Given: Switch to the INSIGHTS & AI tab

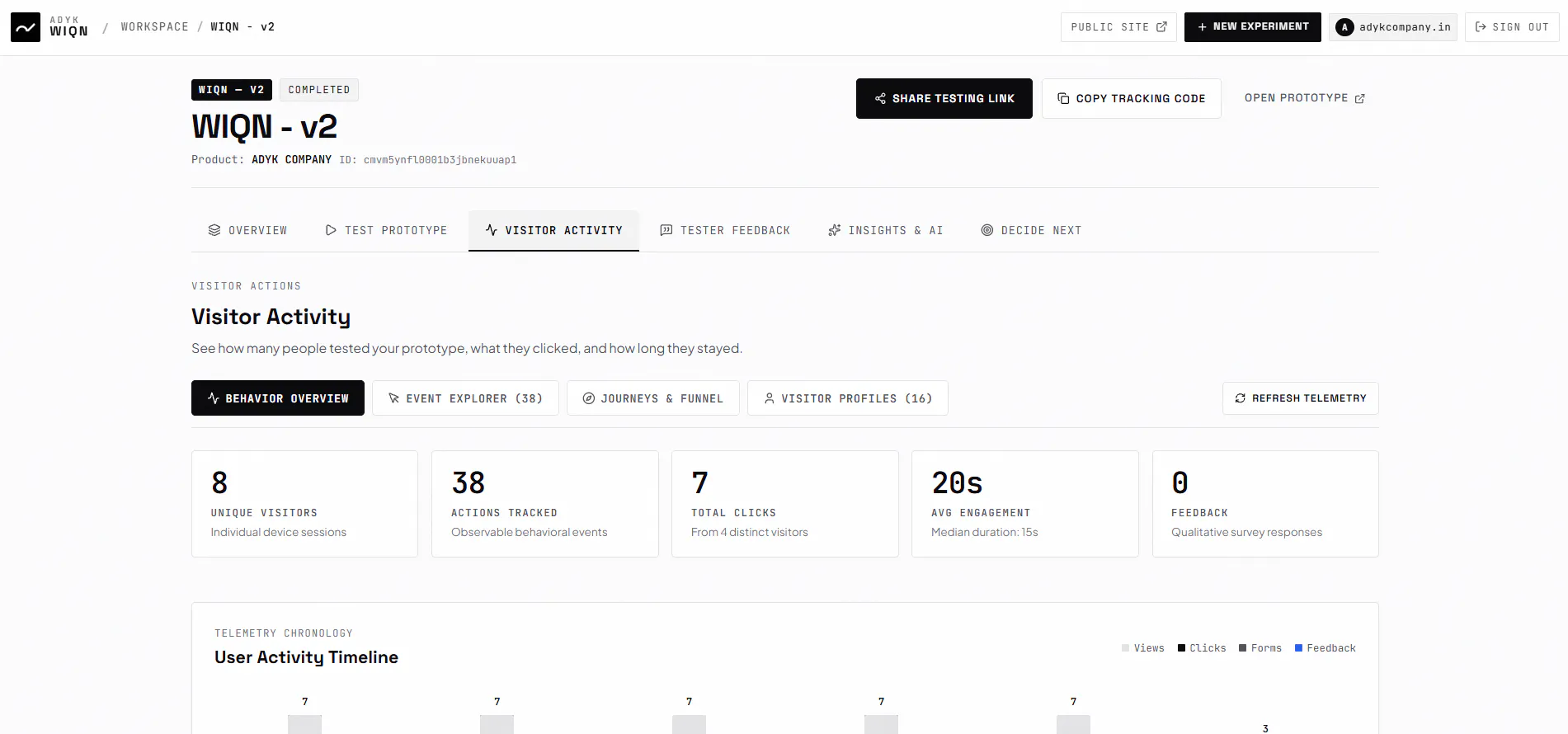Looking at the screenshot, I should (885, 231).
